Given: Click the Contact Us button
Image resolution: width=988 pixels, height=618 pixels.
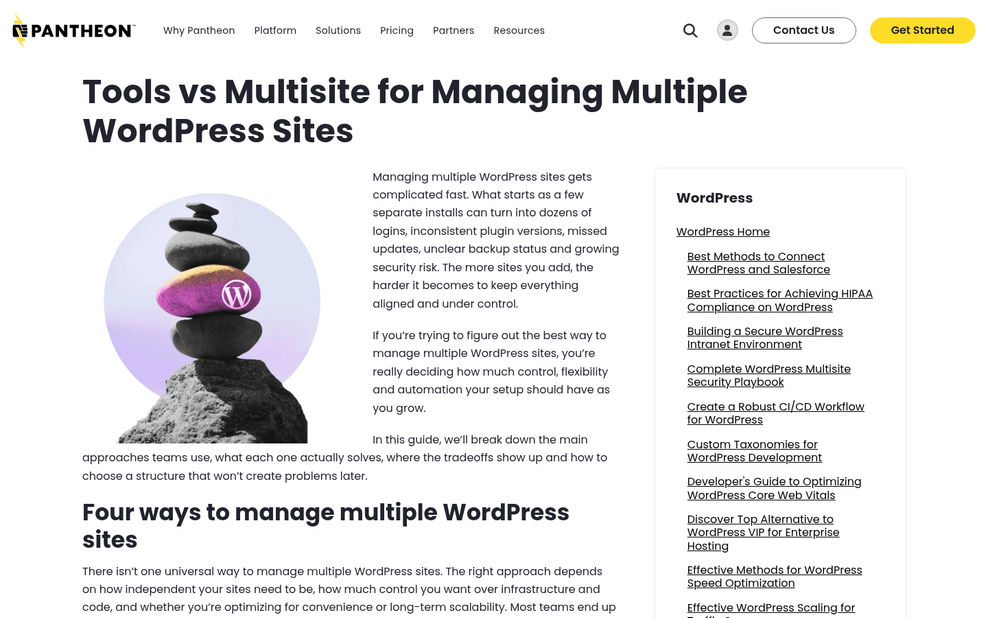Looking at the screenshot, I should click(803, 30).
